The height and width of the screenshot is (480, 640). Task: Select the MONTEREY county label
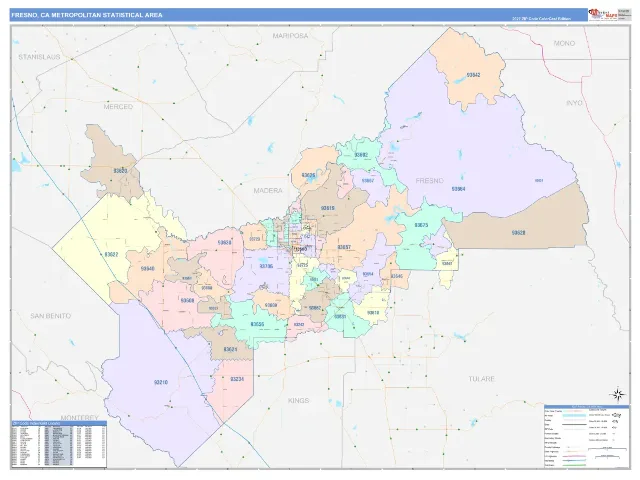[x=80, y=418]
